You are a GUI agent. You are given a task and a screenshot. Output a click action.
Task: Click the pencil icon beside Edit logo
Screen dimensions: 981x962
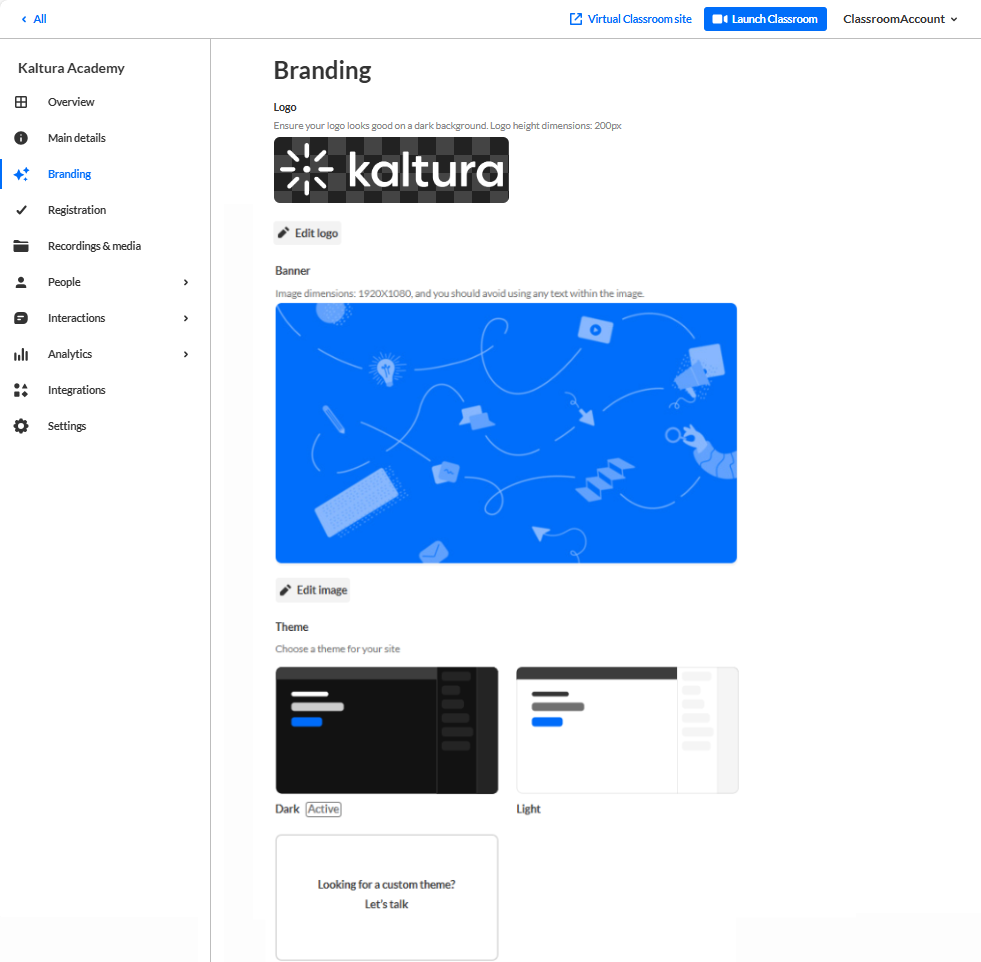coord(283,233)
